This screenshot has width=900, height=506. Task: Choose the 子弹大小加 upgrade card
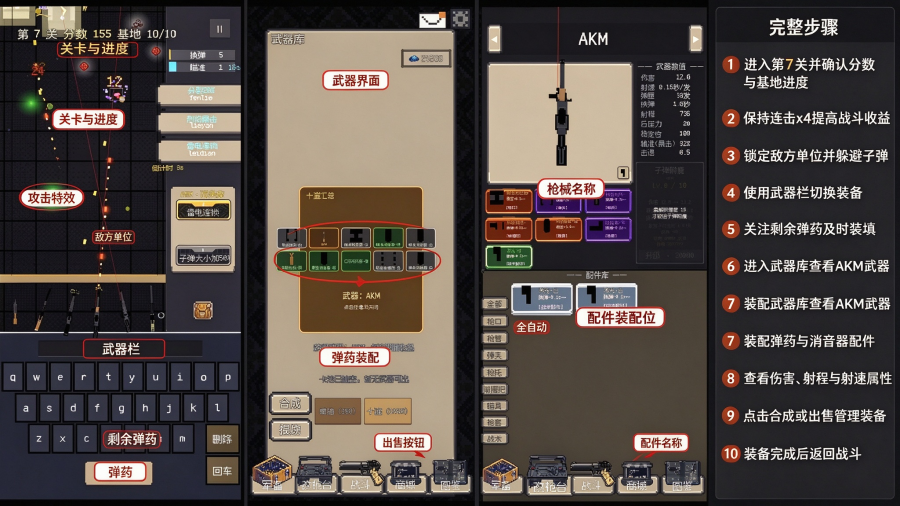(203, 256)
